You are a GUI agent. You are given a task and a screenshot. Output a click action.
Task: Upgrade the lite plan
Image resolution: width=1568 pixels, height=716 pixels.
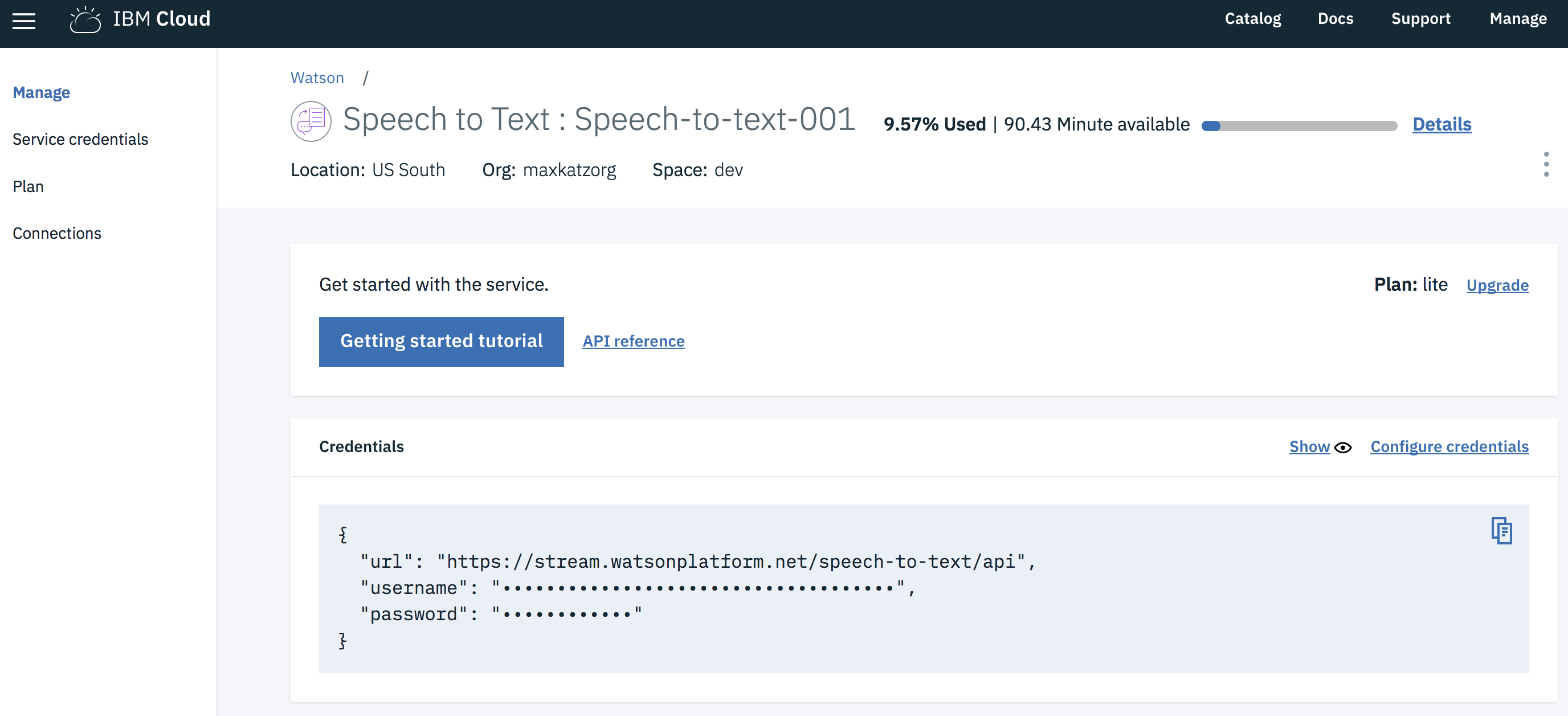click(1497, 285)
